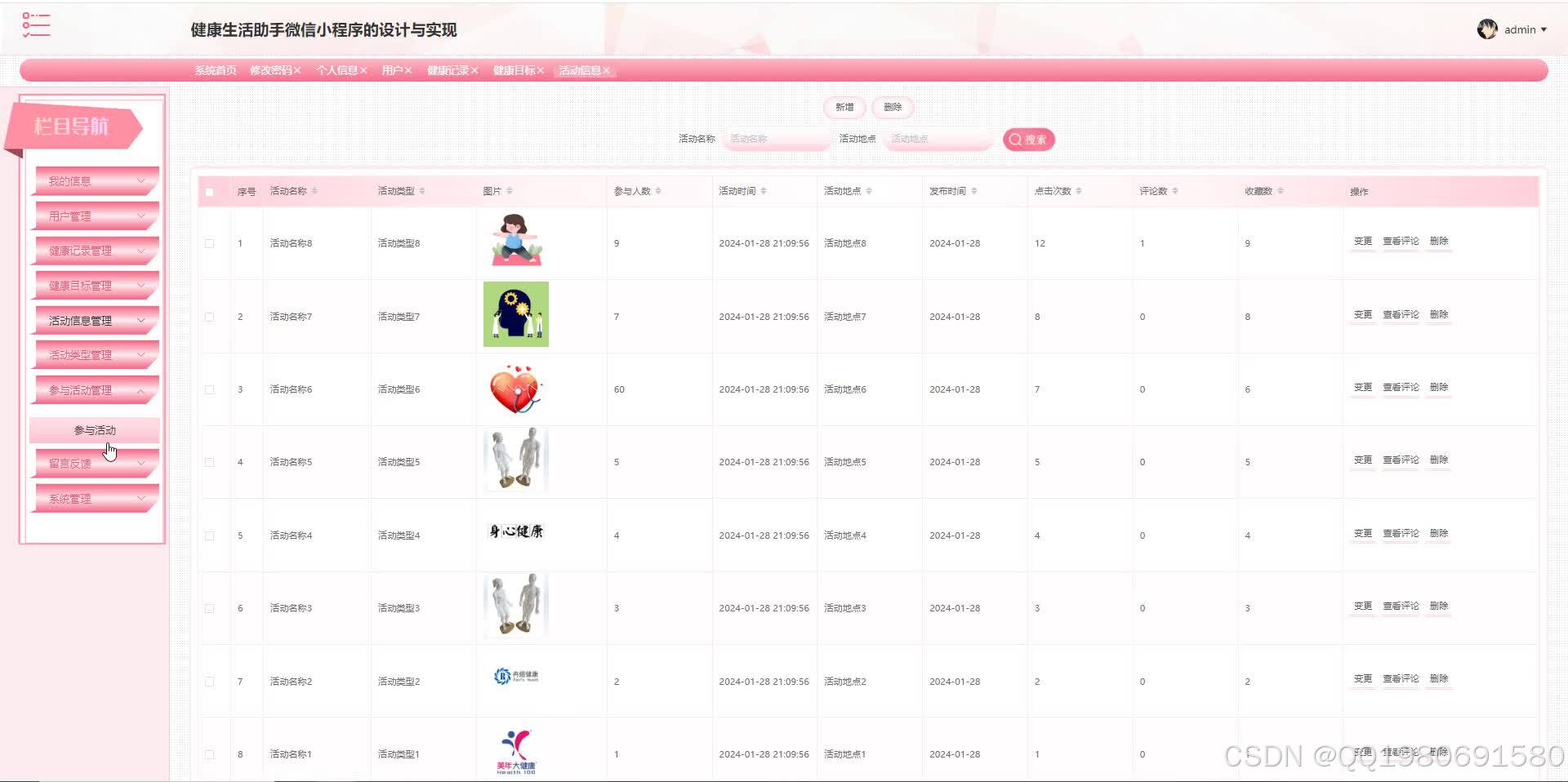Sort by 参与人数 column arrows

658,191
